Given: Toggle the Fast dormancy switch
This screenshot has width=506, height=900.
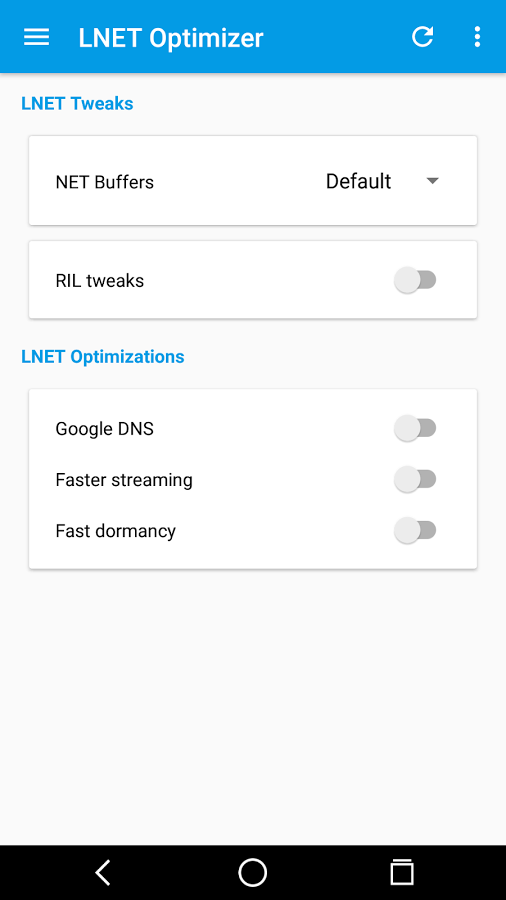Looking at the screenshot, I should pyautogui.click(x=415, y=530).
